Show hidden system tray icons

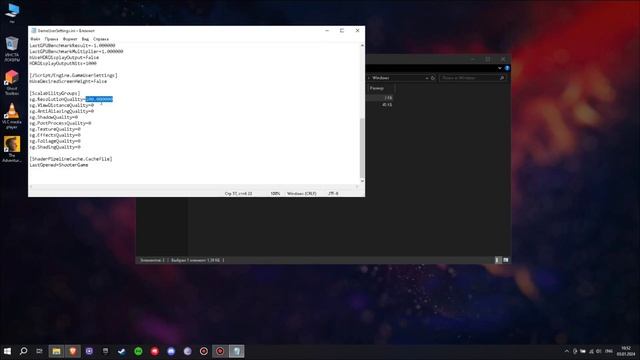(x=567, y=351)
